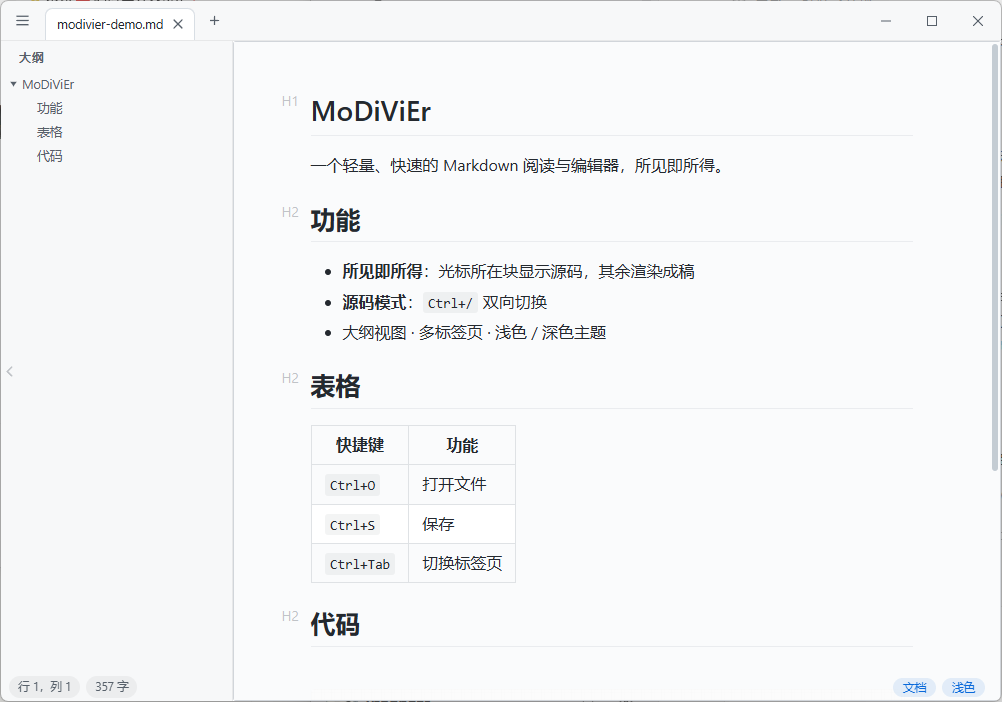The image size is (1002, 702).
Task: Close the modivier-demo.md tab
Action: point(178,24)
